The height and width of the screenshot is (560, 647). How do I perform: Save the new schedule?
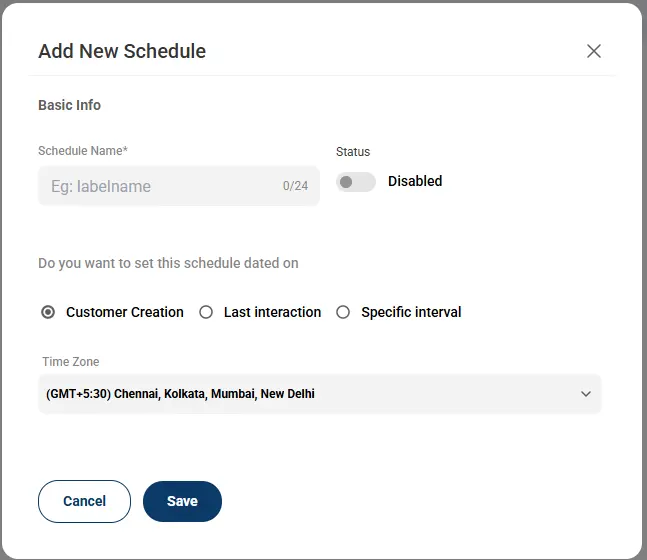[182, 501]
